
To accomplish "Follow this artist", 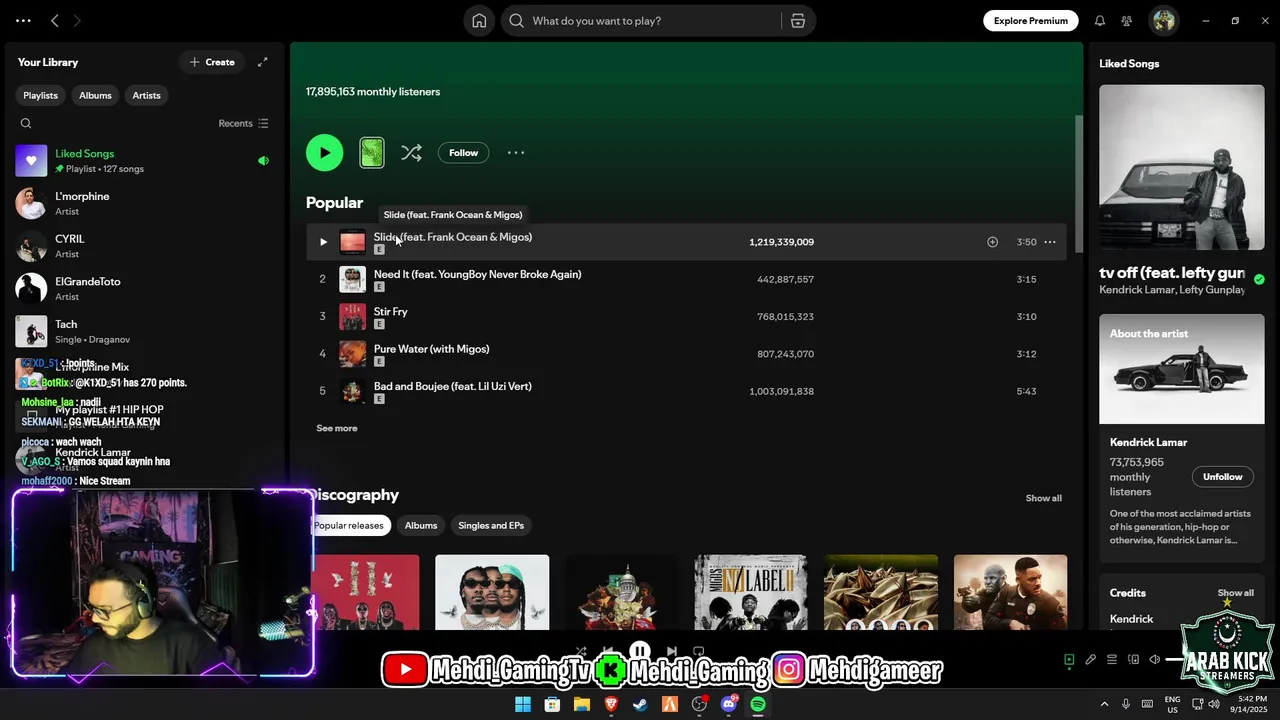I will coord(463,153).
